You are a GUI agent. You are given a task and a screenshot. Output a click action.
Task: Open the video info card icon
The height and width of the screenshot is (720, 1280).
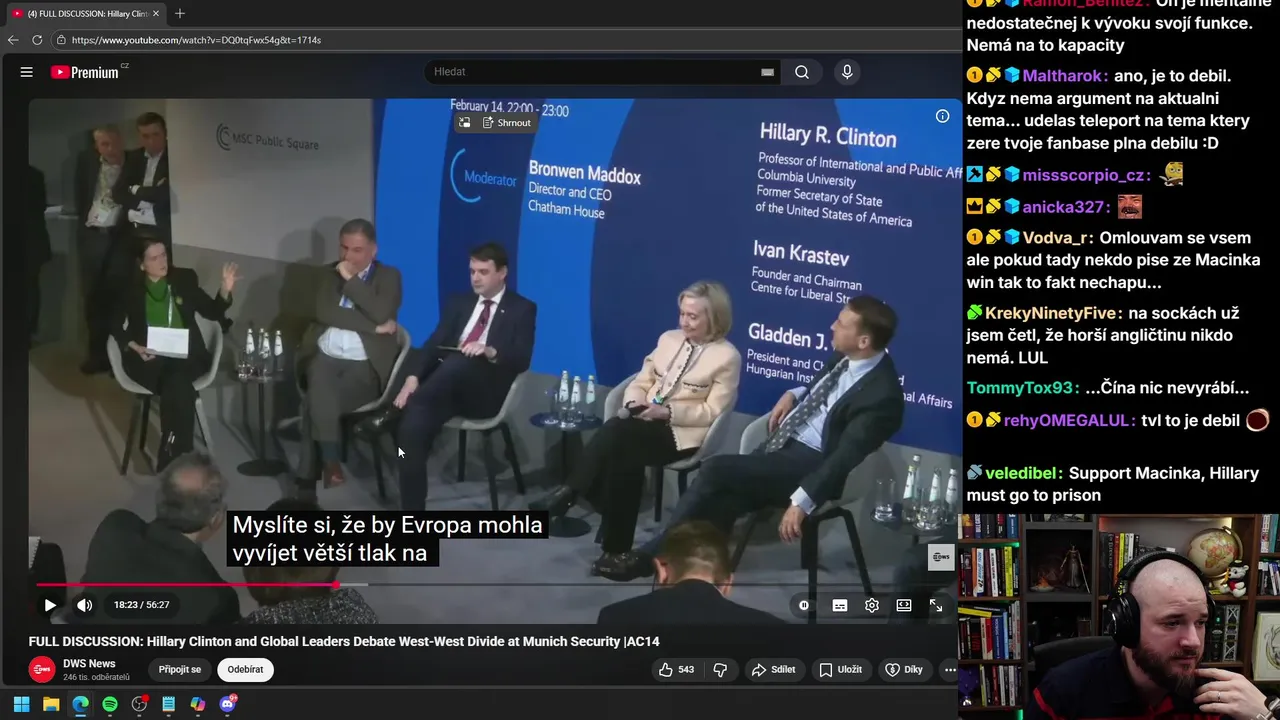point(942,116)
